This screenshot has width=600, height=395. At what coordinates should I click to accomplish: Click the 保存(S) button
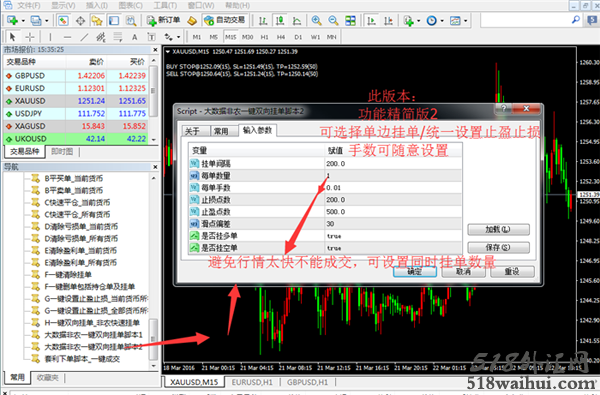point(498,247)
